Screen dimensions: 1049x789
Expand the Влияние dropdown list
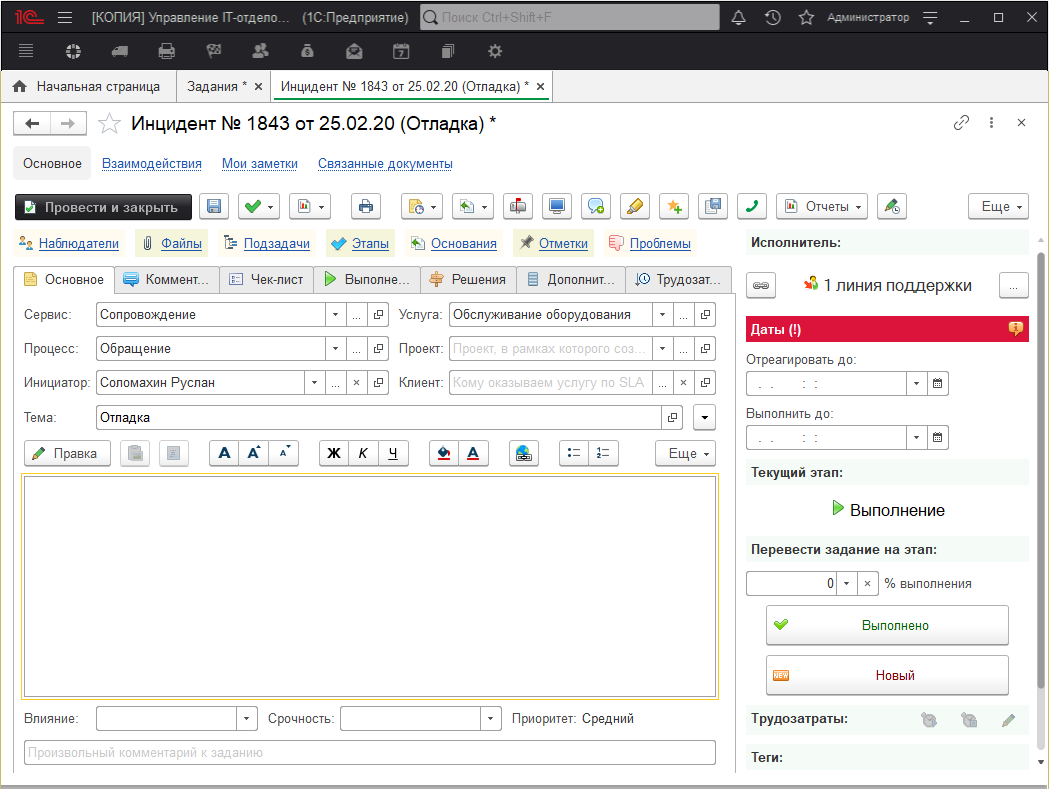247,719
